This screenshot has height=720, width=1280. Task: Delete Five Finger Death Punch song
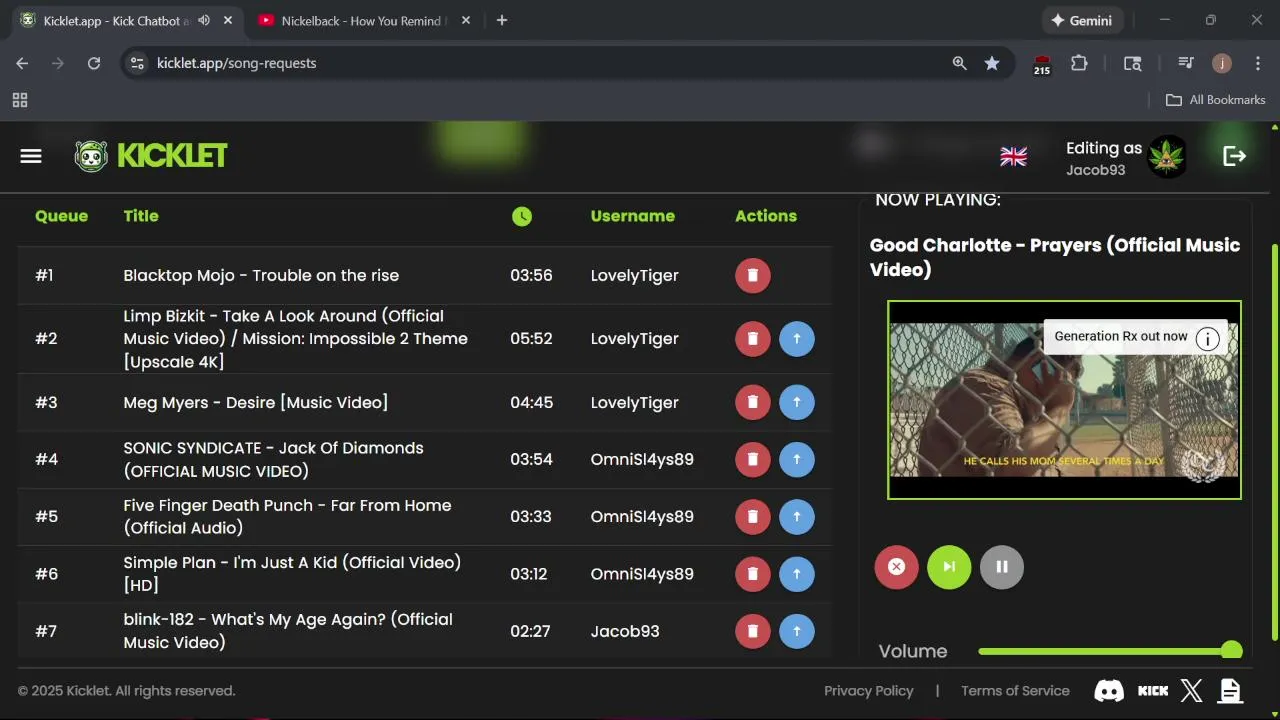click(753, 516)
